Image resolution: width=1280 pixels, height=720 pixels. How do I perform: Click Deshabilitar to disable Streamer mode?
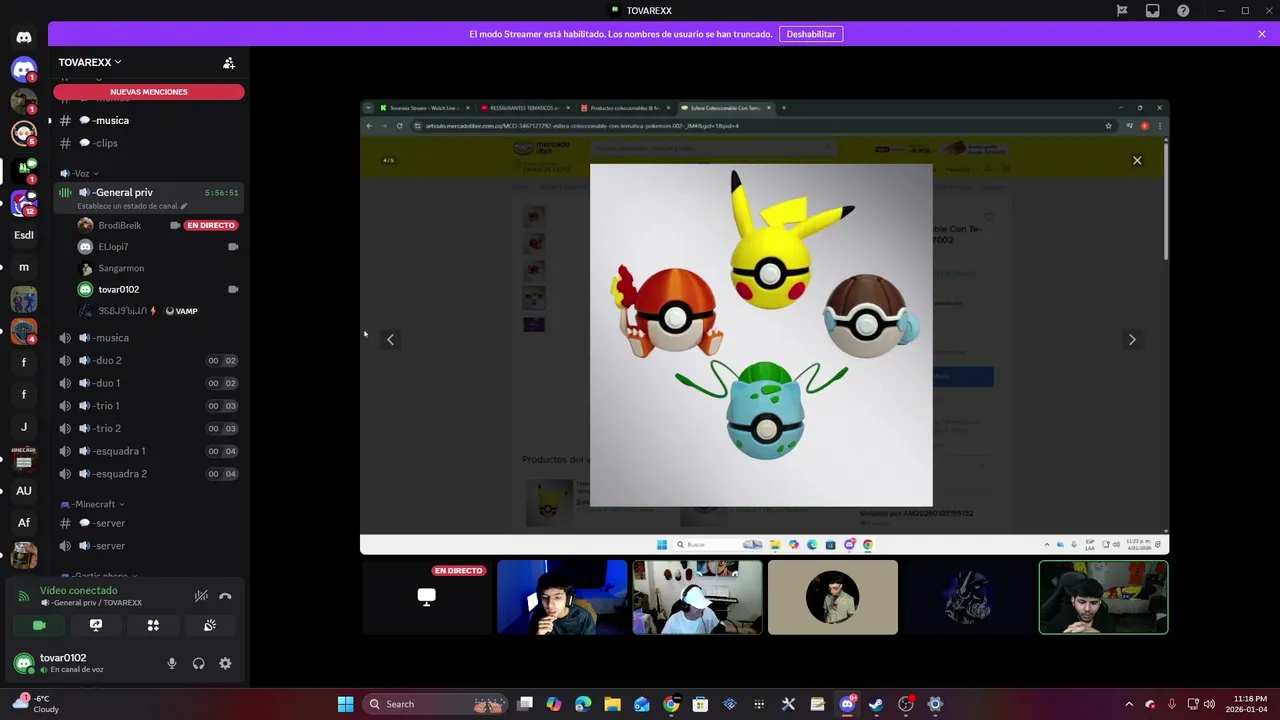811,34
